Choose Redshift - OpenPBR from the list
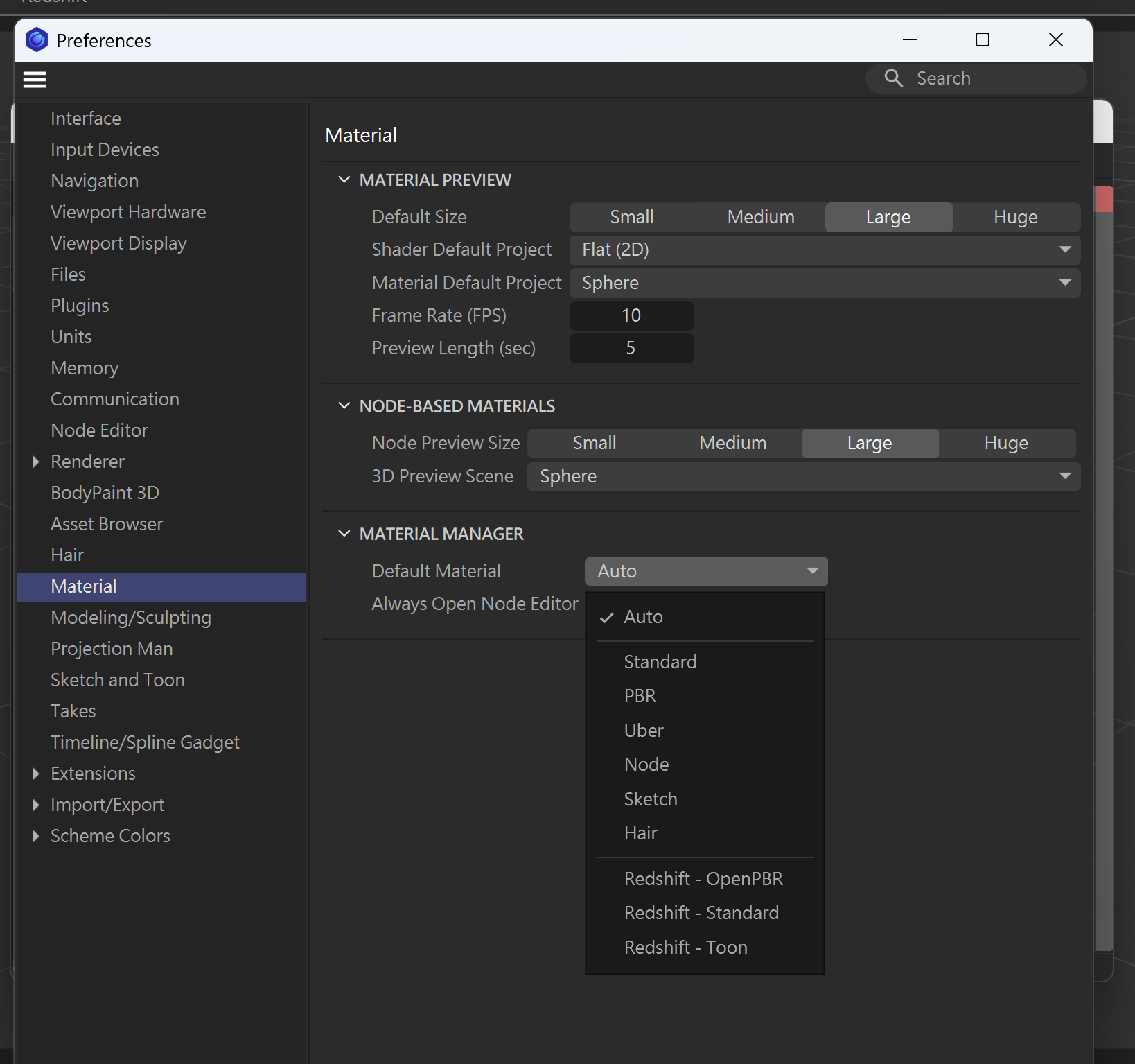Screen dimensions: 1135x1064 (x=703, y=879)
